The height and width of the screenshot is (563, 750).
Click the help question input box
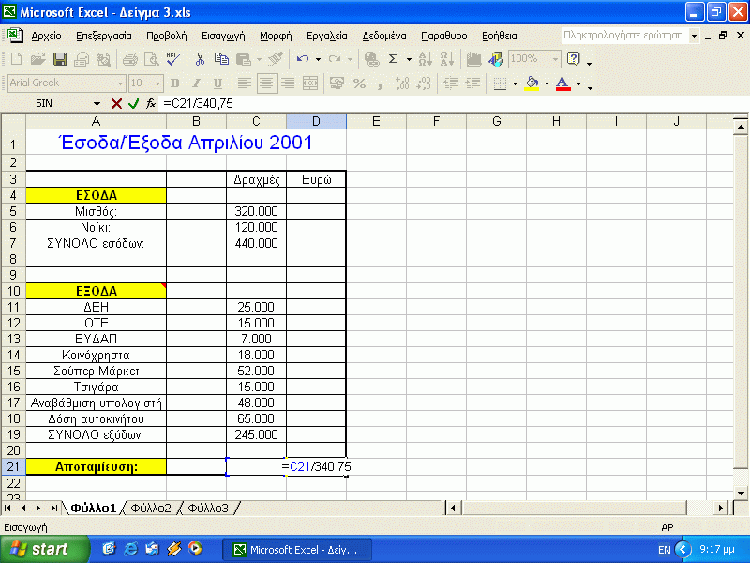pos(625,35)
